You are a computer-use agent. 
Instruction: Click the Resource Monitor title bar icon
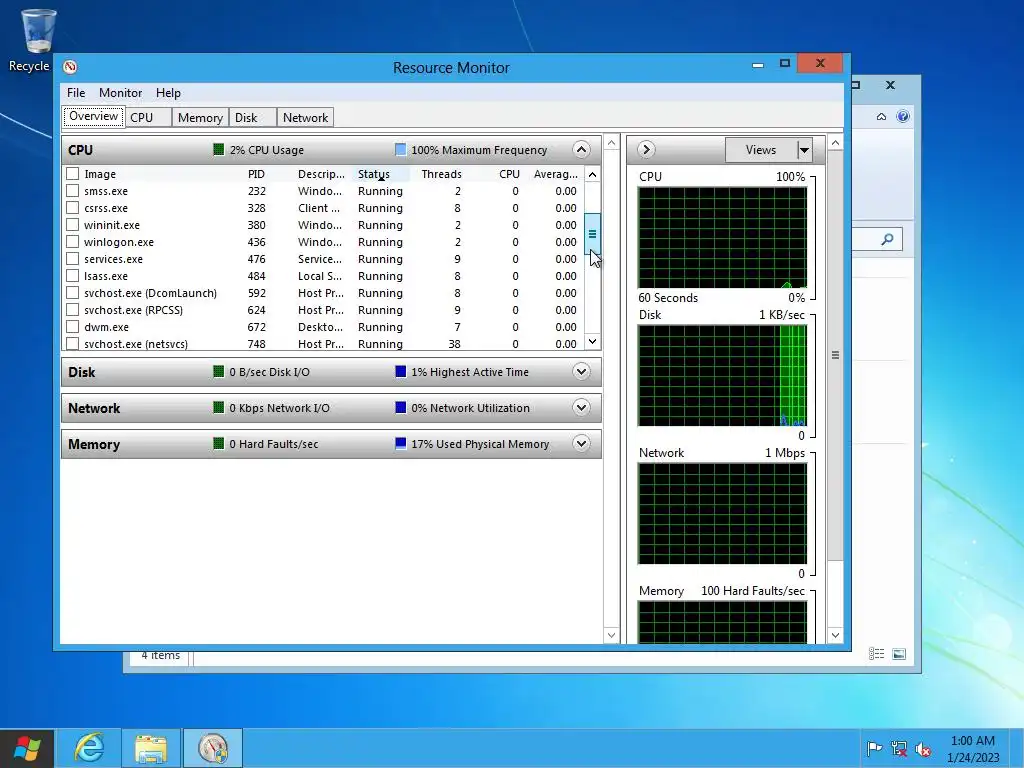pyautogui.click(x=70, y=67)
